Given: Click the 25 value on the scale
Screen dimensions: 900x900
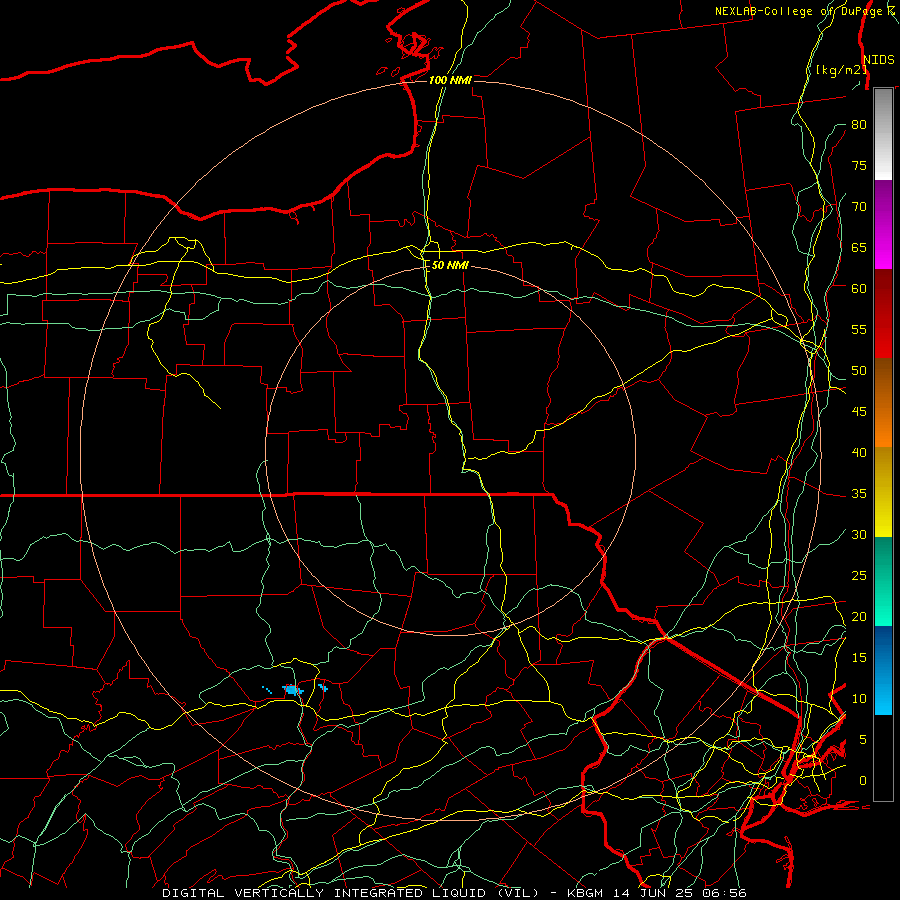Looking at the screenshot, I should tap(859, 575).
